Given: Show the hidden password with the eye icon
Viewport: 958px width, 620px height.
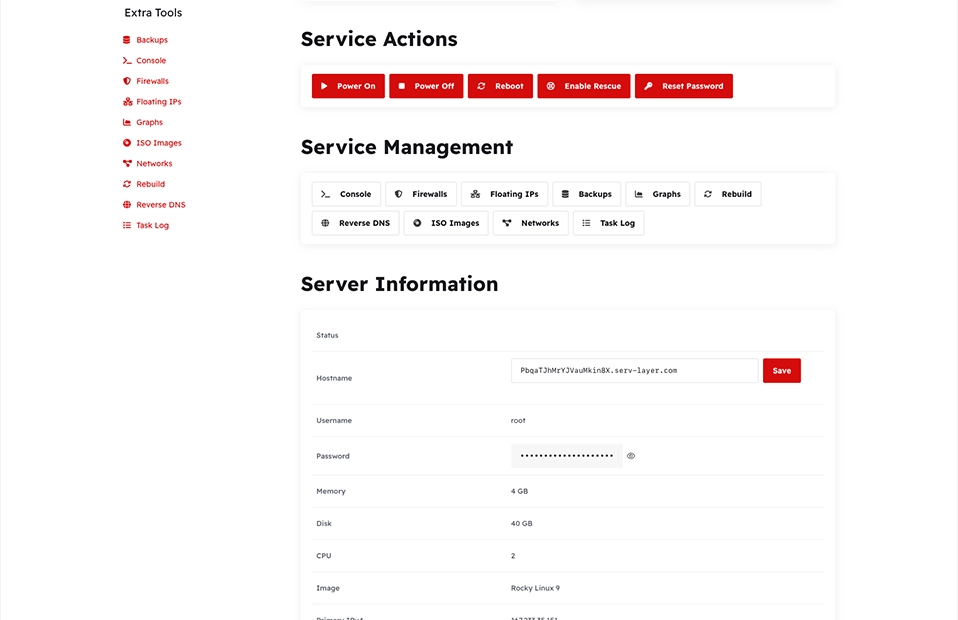Looking at the screenshot, I should pyautogui.click(x=631, y=456).
